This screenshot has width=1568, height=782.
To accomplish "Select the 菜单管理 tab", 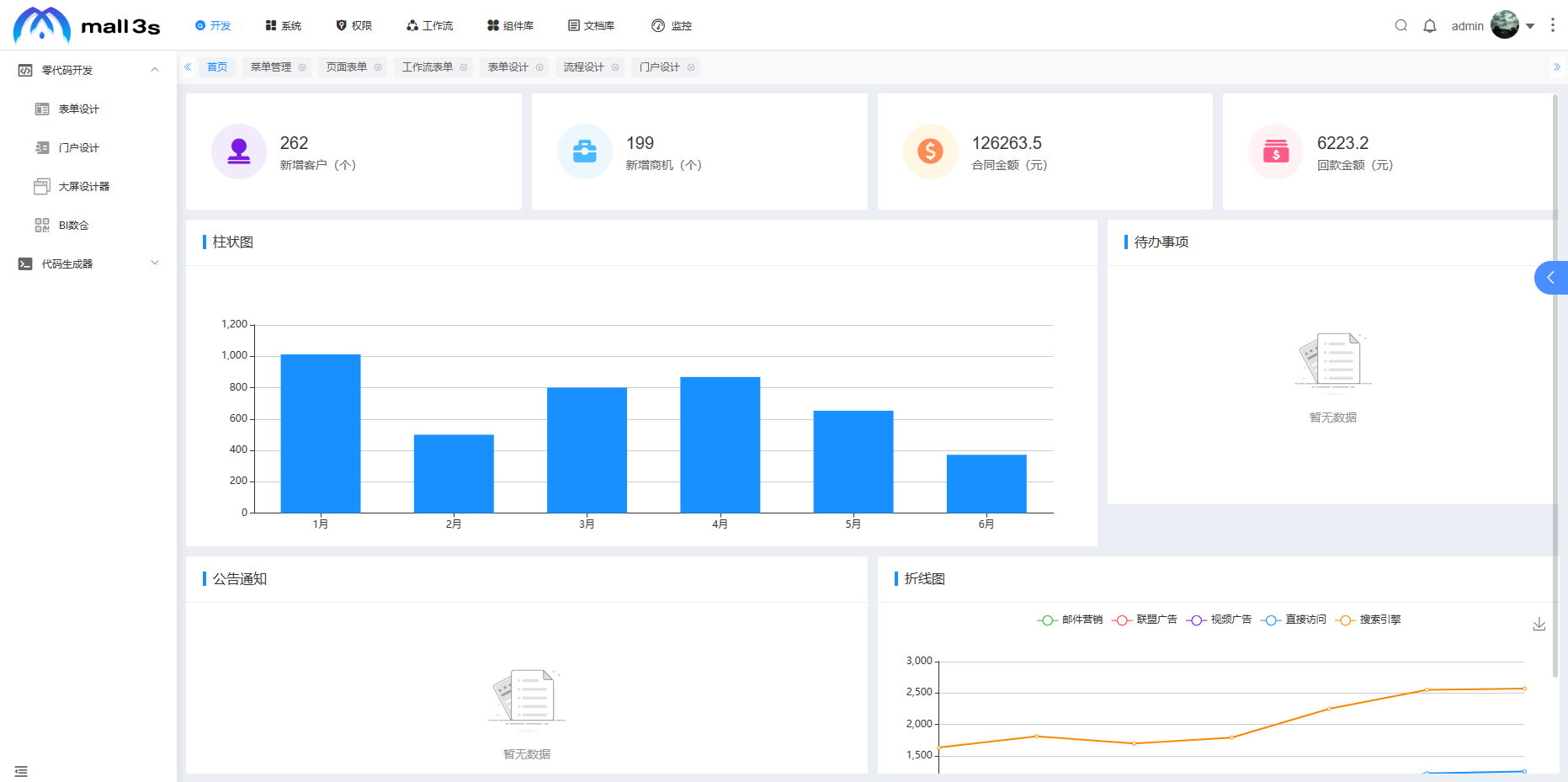I will 271,67.
